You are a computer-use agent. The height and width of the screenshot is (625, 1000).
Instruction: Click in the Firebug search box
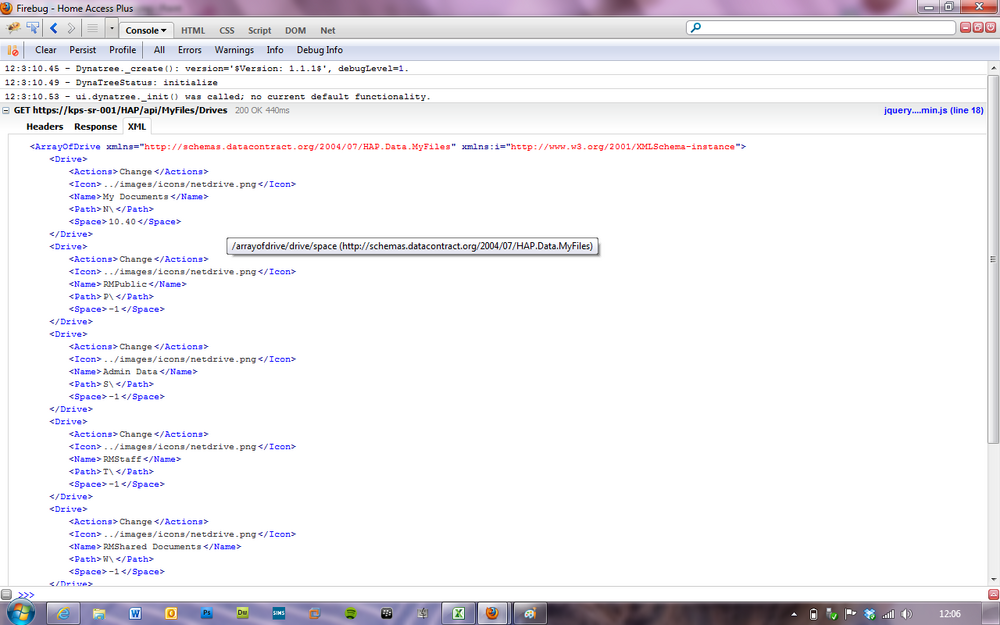827,27
